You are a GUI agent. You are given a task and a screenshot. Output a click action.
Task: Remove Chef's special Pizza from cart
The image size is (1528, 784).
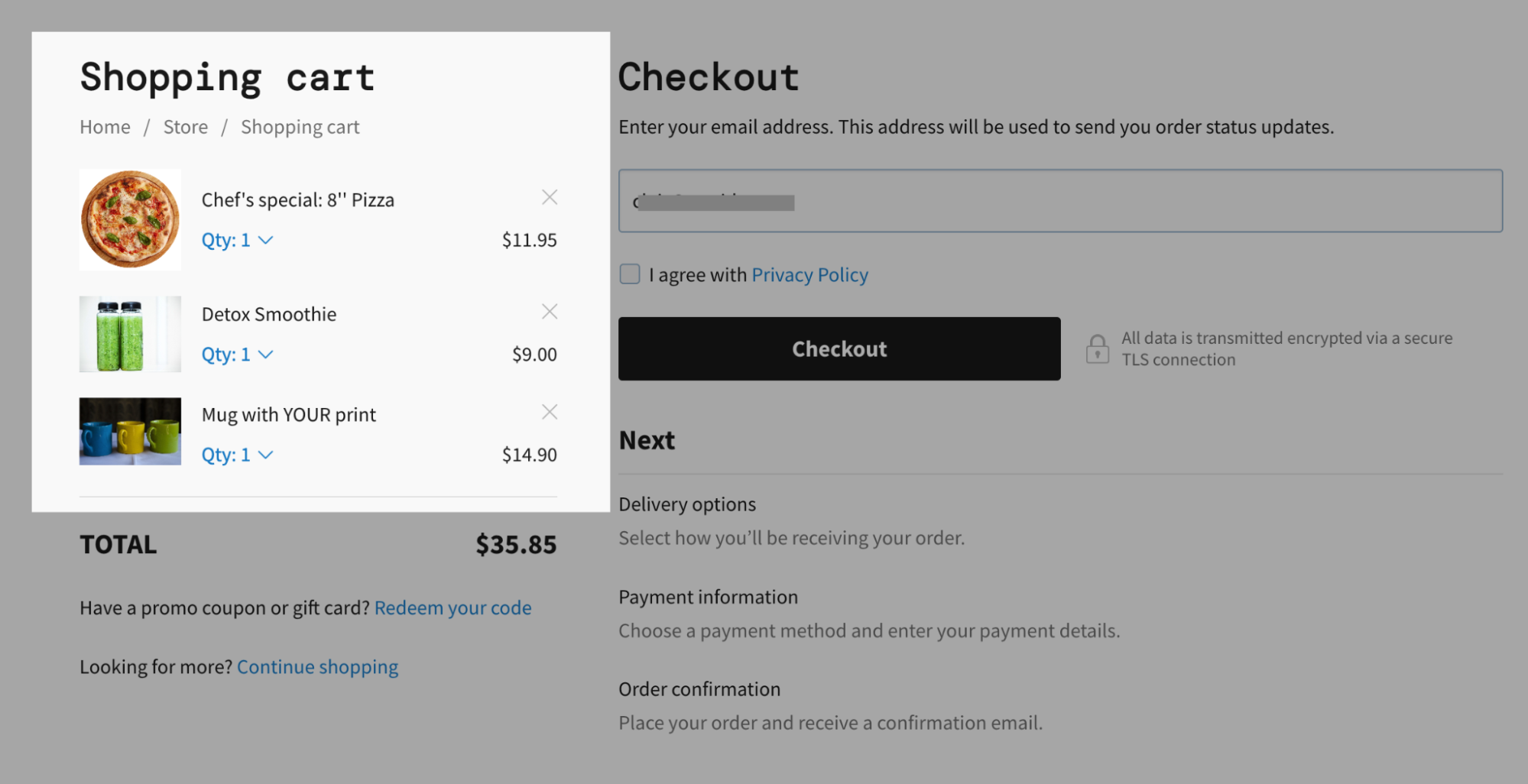pos(549,197)
